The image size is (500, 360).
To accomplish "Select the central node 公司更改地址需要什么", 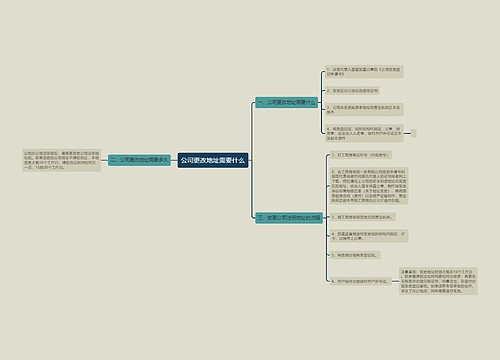I will pos(213,160).
